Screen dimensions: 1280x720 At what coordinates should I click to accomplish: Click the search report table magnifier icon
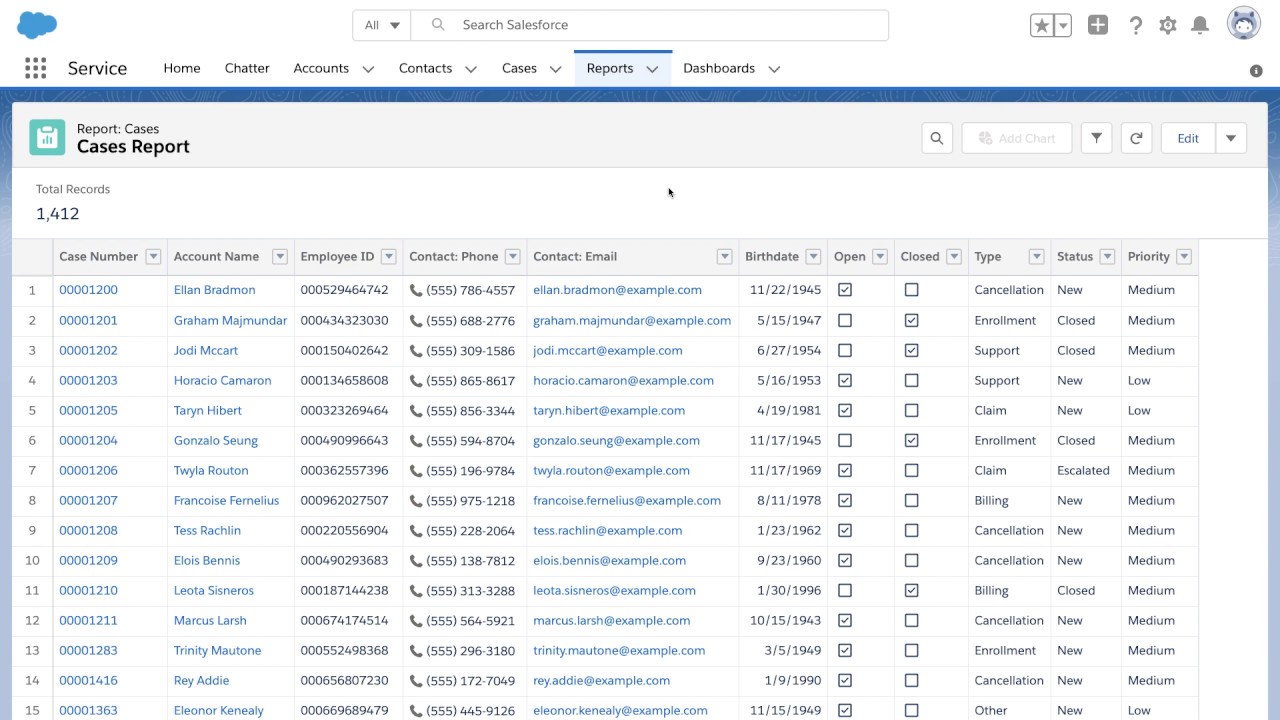point(937,138)
